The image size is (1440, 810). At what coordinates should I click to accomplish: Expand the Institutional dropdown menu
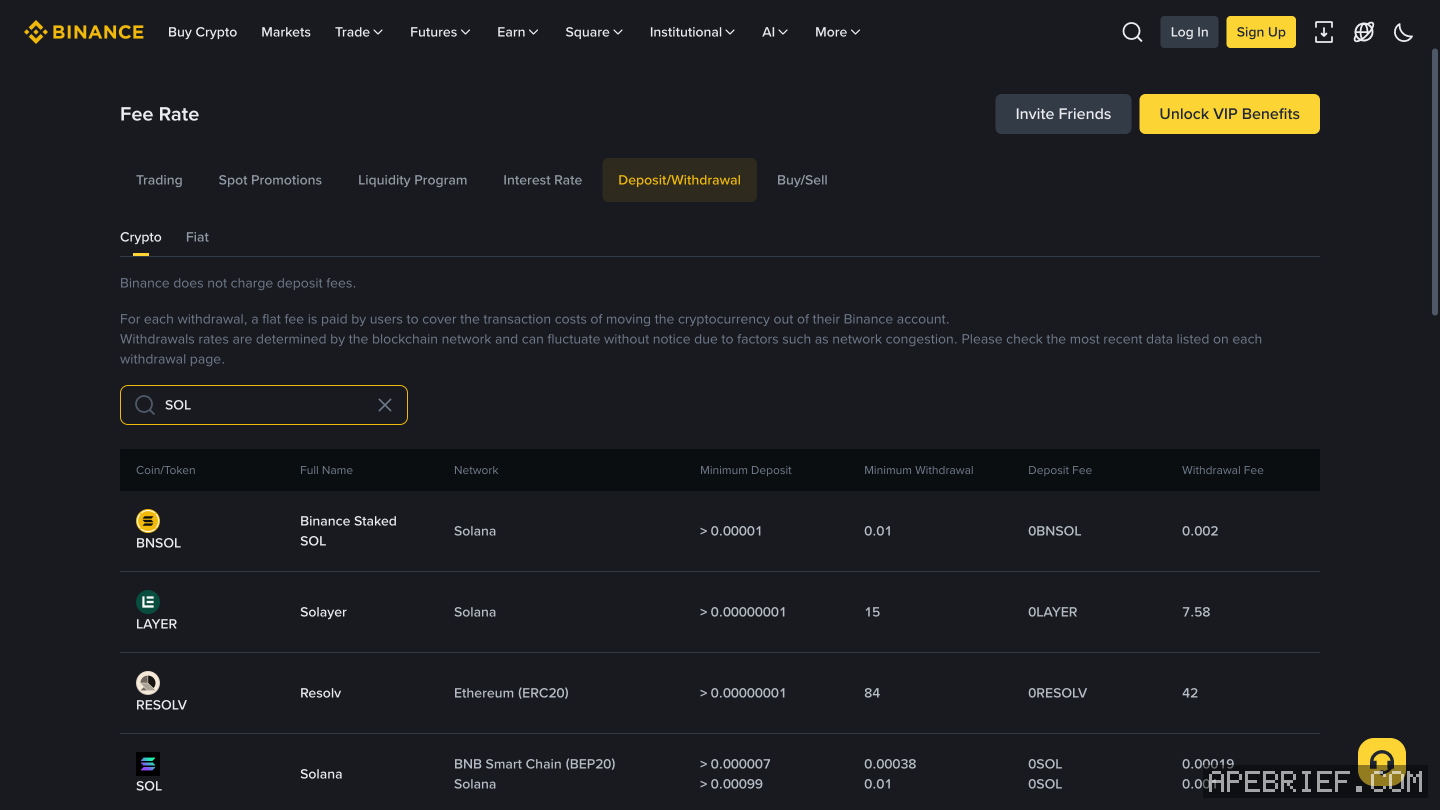(692, 32)
